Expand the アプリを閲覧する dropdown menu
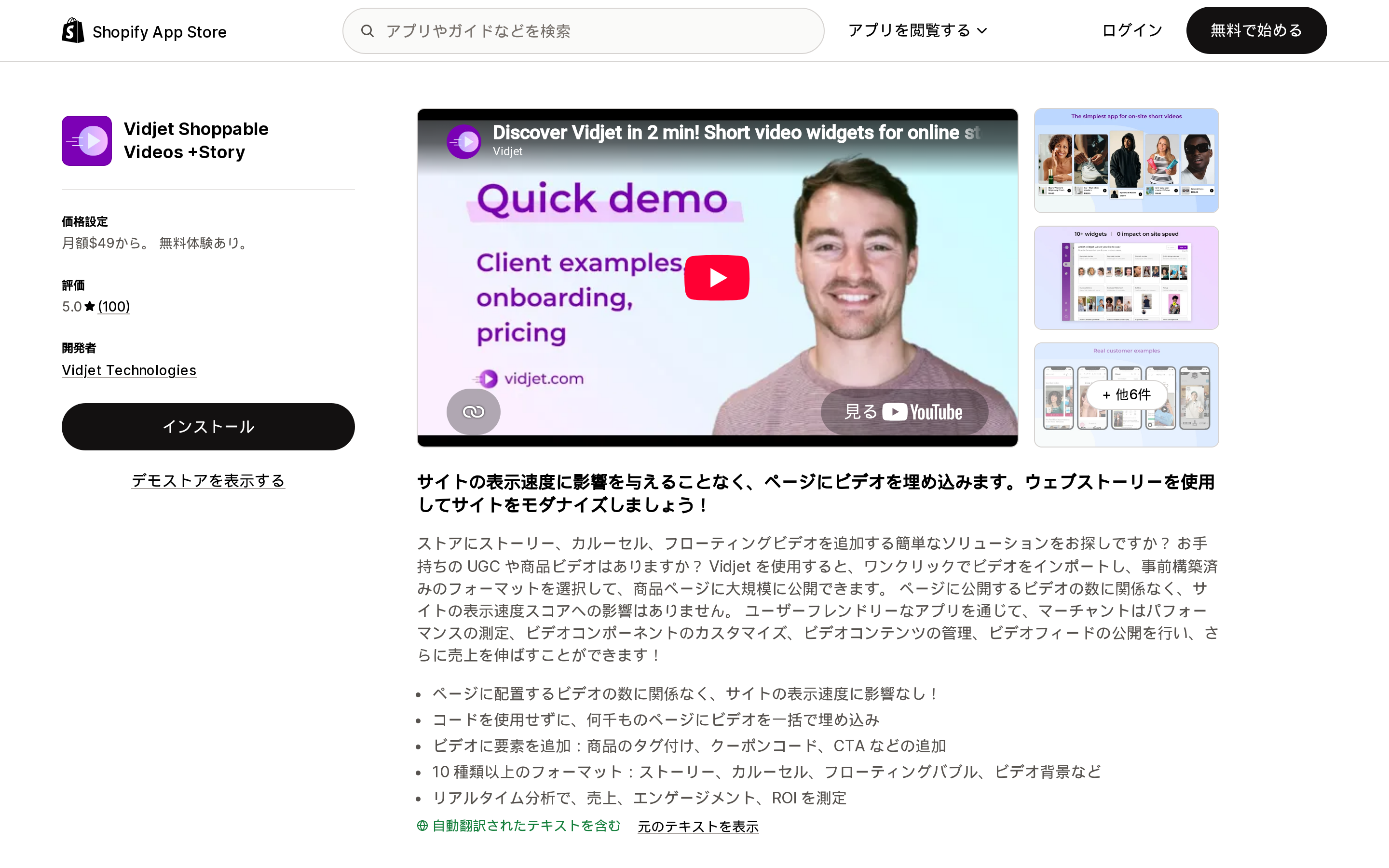The width and height of the screenshot is (1389, 868). (x=917, y=30)
